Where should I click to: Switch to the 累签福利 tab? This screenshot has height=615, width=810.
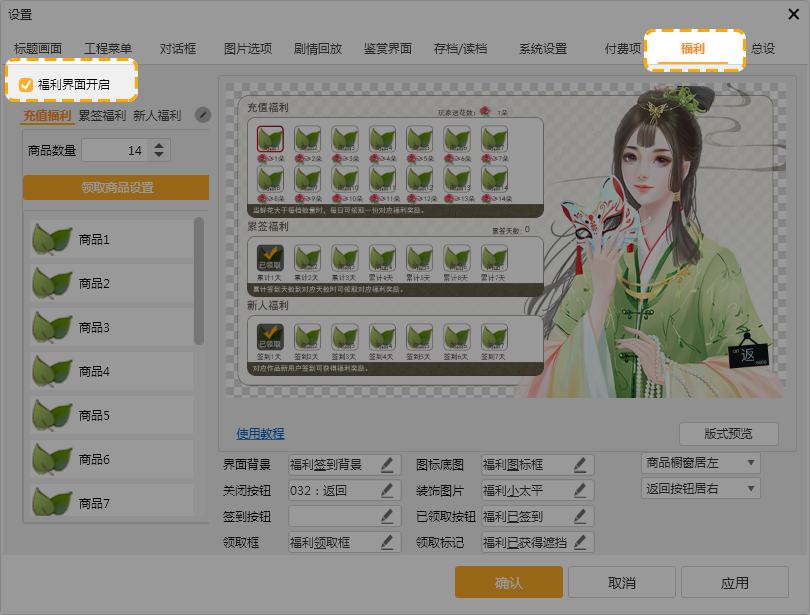point(102,116)
